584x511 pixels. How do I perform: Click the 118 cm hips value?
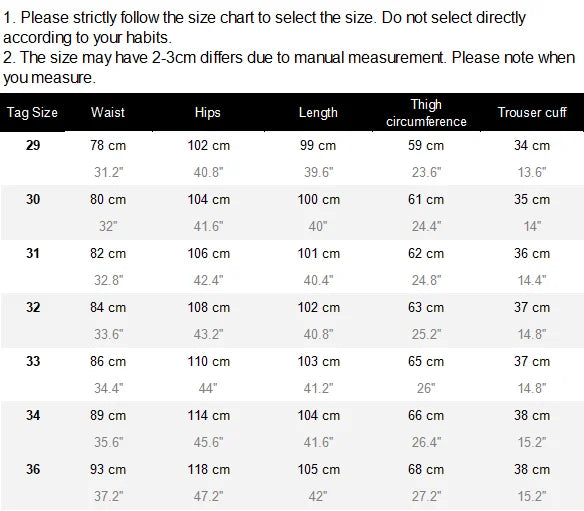tap(209, 469)
